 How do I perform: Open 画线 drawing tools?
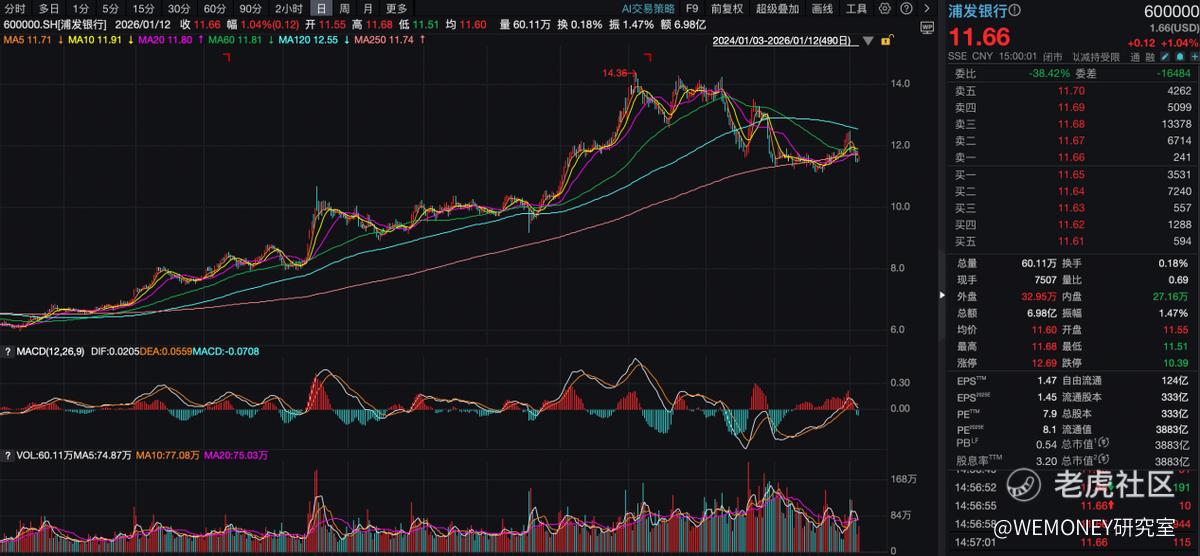822,8
